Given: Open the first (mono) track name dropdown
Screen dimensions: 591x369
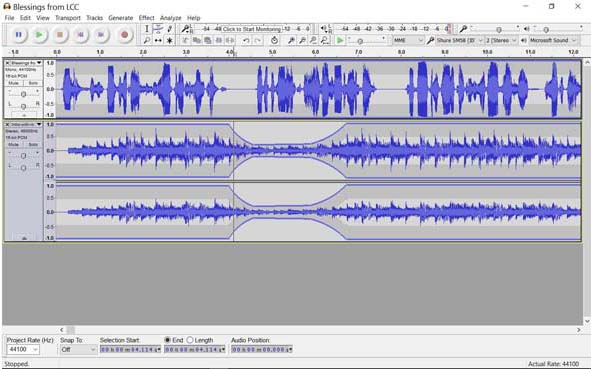Looking at the screenshot, I should (26, 63).
